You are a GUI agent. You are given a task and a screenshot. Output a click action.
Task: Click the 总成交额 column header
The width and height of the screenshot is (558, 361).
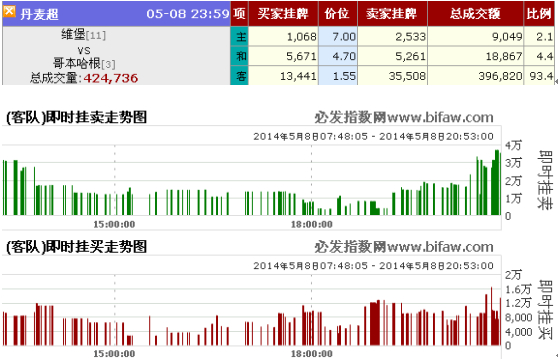[x=475, y=14]
